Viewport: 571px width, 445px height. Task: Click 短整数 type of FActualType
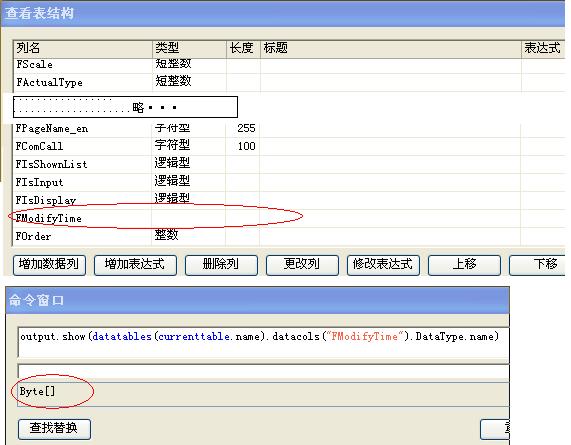click(x=173, y=81)
